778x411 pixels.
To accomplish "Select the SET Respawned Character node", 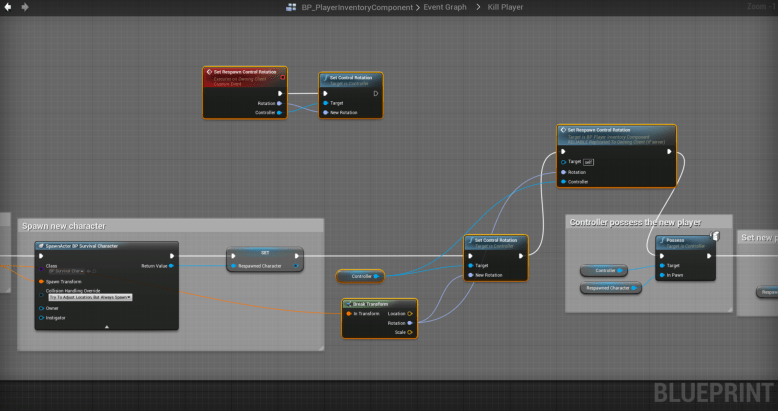I will [x=264, y=259].
